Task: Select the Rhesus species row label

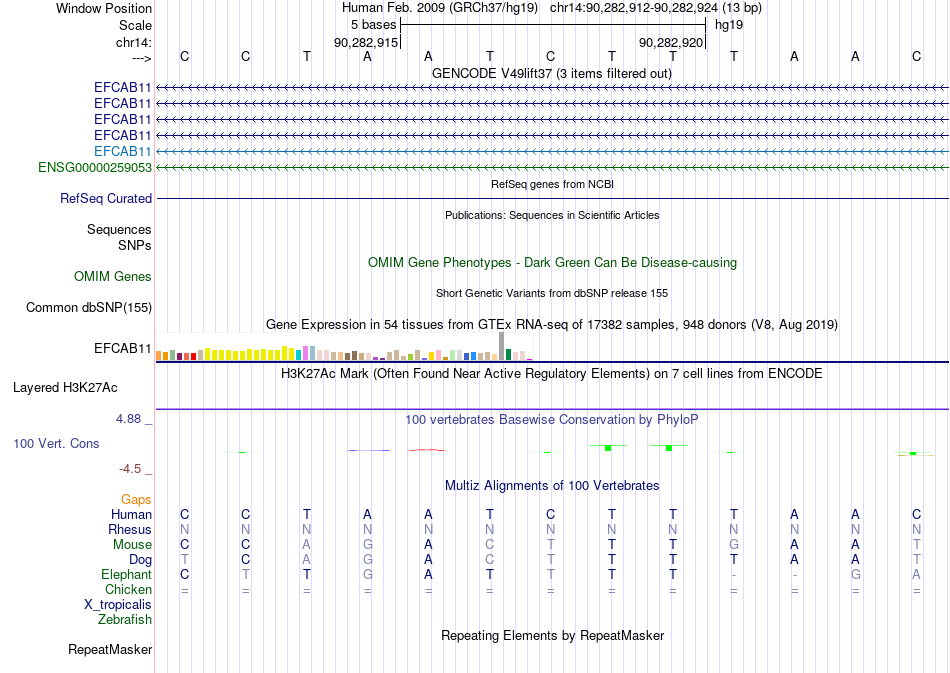Action: tap(130, 529)
